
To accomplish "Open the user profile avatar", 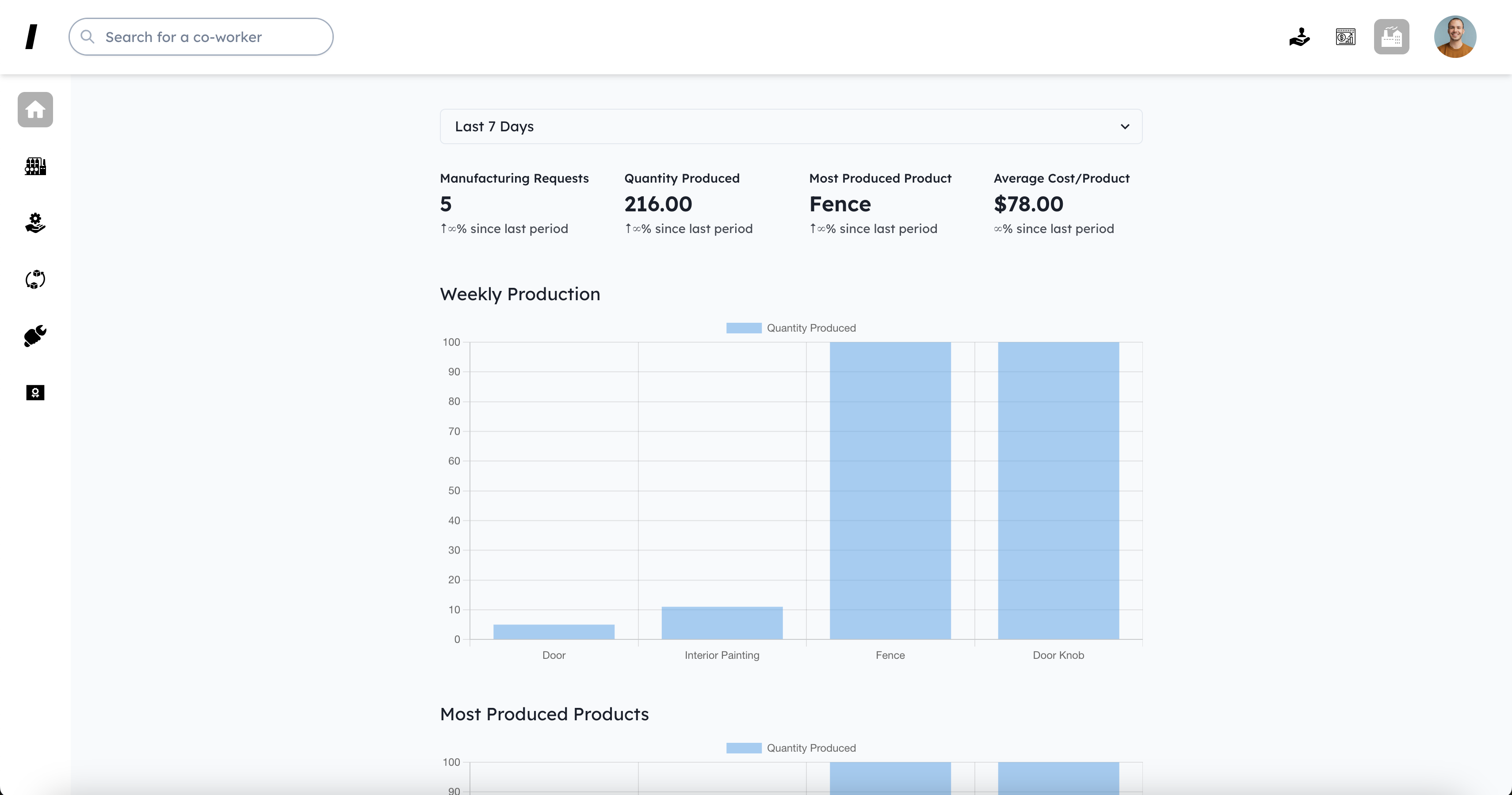I will tap(1455, 37).
